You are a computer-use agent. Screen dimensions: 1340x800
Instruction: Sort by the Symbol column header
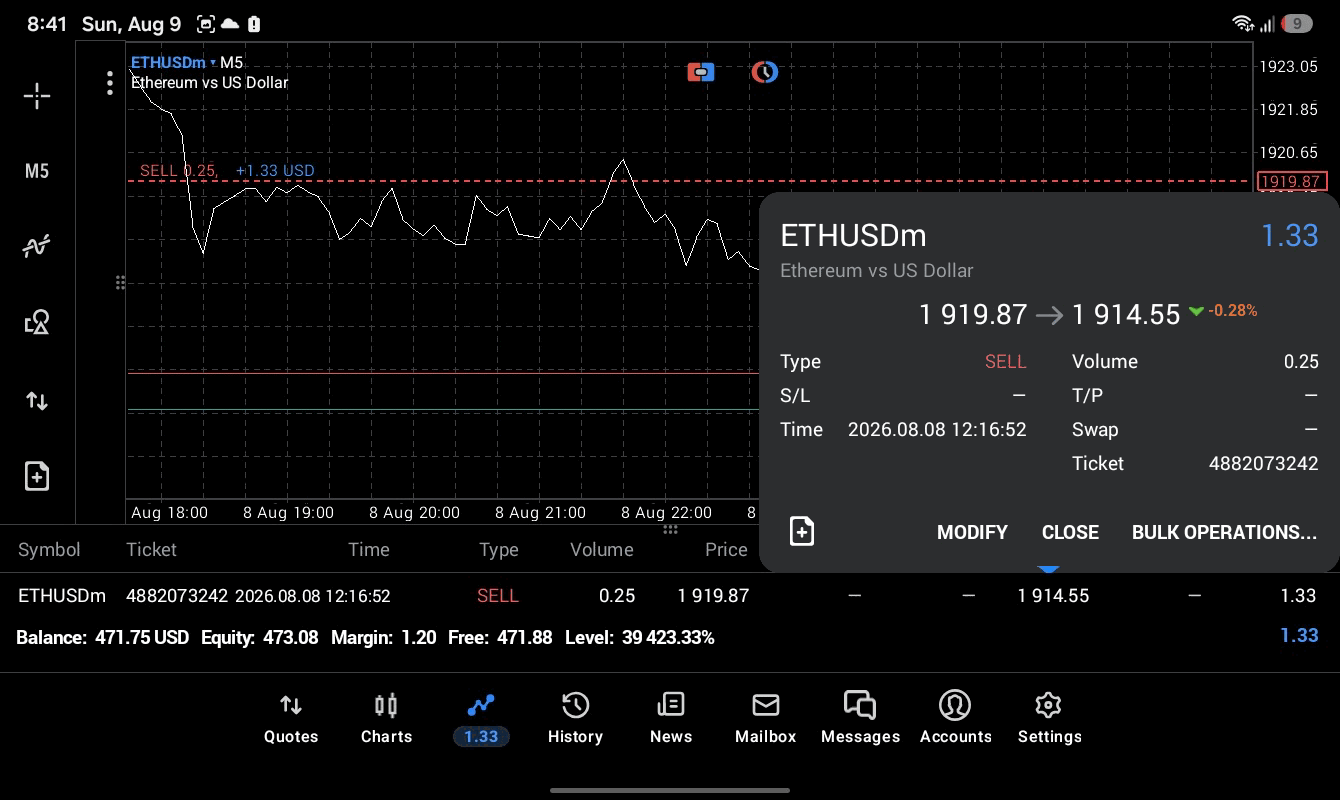click(49, 549)
